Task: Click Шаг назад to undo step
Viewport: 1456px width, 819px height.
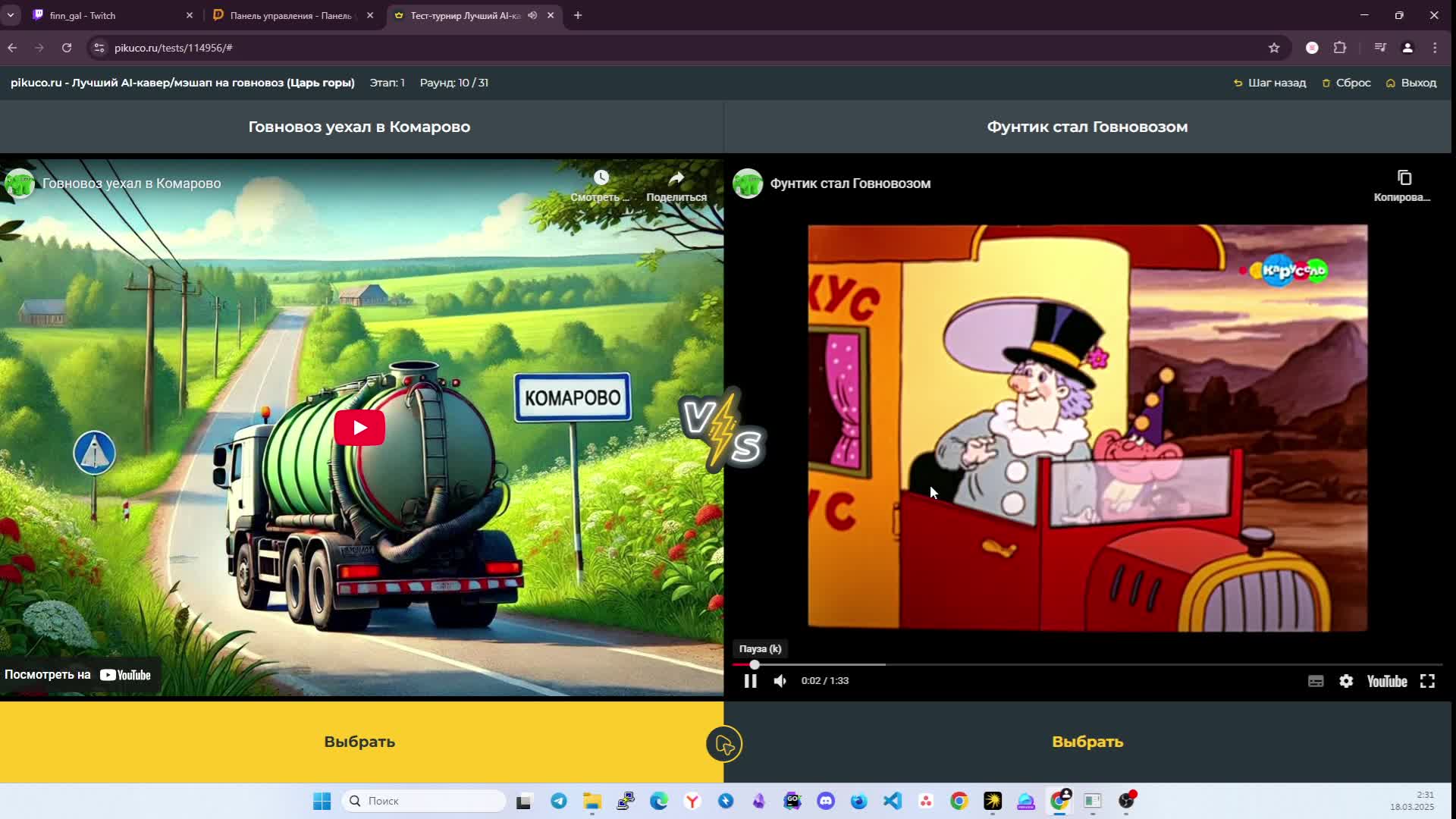Action: [x=1269, y=83]
